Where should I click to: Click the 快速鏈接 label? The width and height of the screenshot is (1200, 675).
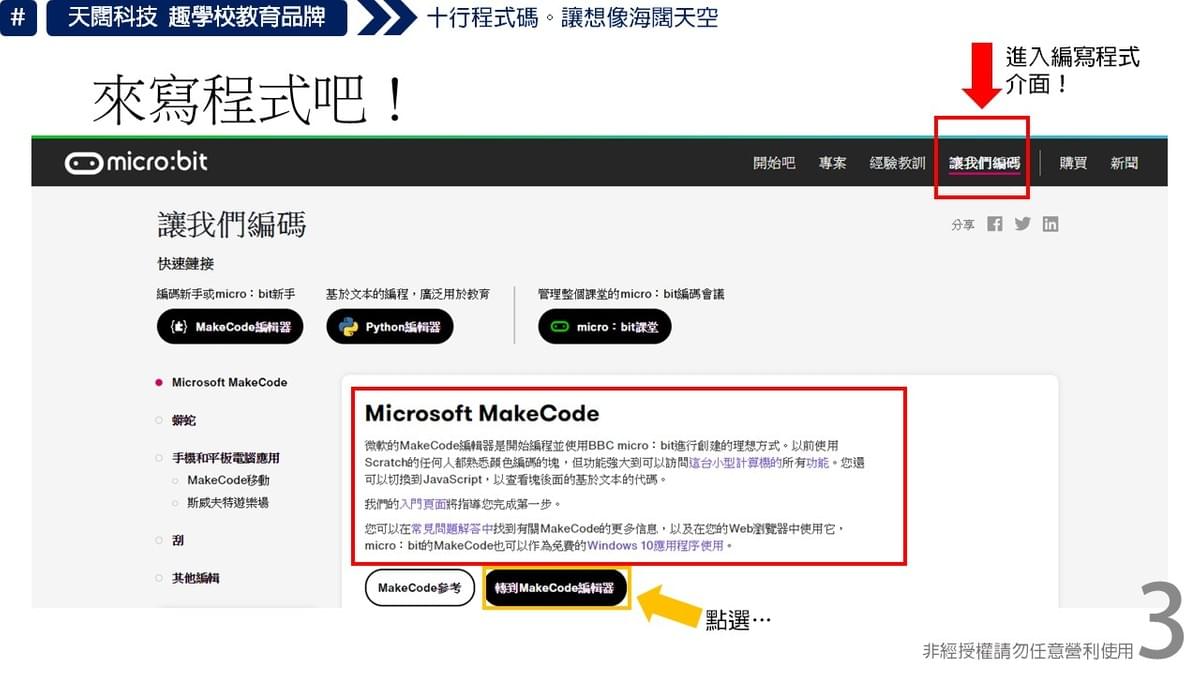tap(185, 264)
